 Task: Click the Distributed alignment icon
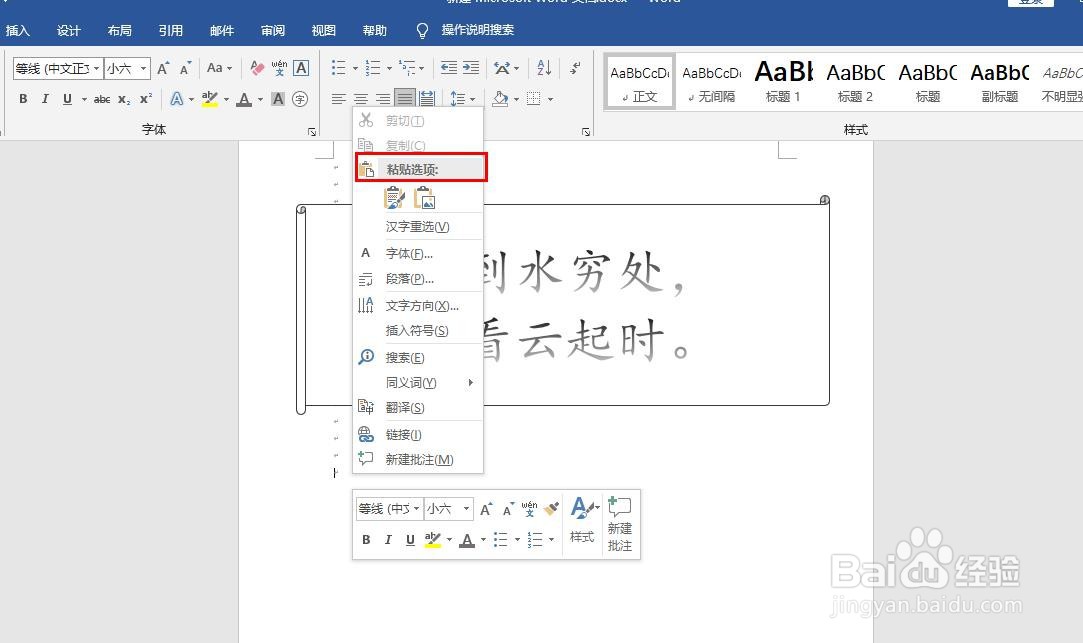[x=428, y=99]
